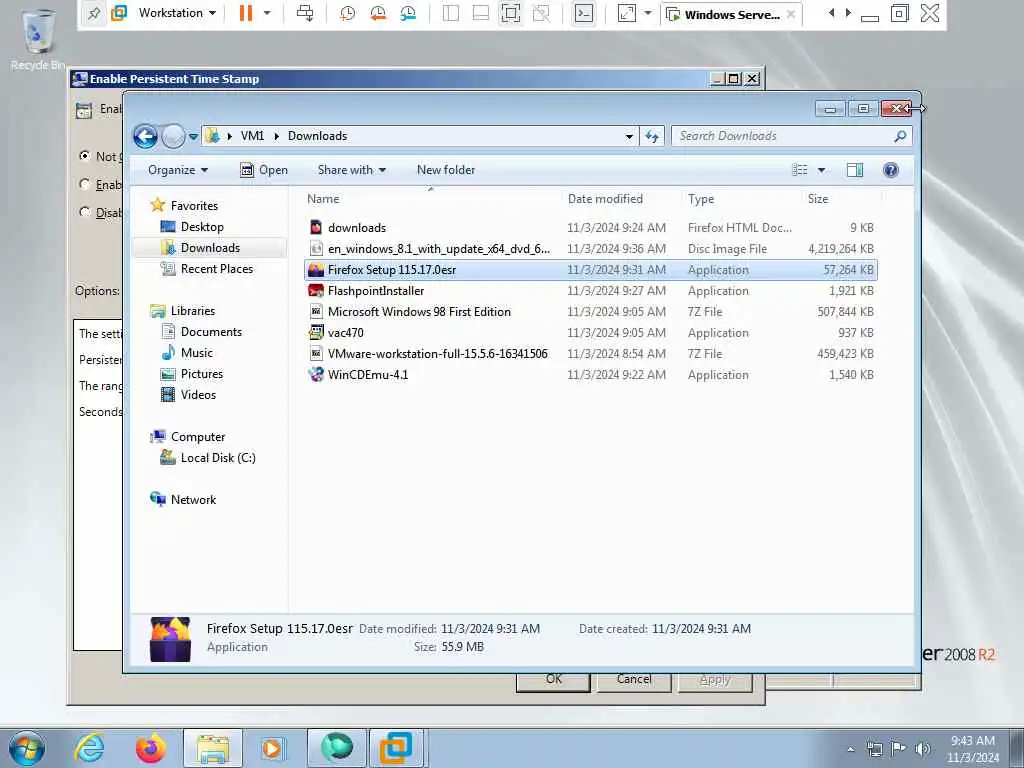The width and height of the screenshot is (1024, 768).
Task: Open the Organize menu
Action: point(178,170)
